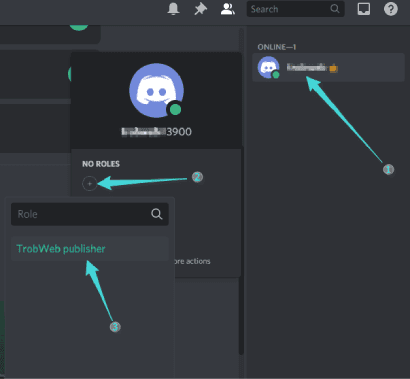Show pinned messages pin icon
The width and height of the screenshot is (410, 379).
200,9
